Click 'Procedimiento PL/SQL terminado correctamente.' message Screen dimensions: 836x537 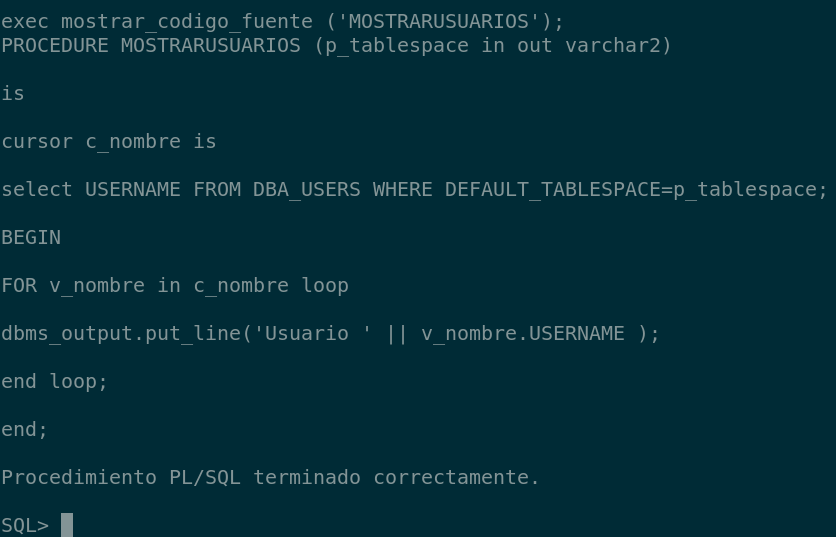click(270, 477)
